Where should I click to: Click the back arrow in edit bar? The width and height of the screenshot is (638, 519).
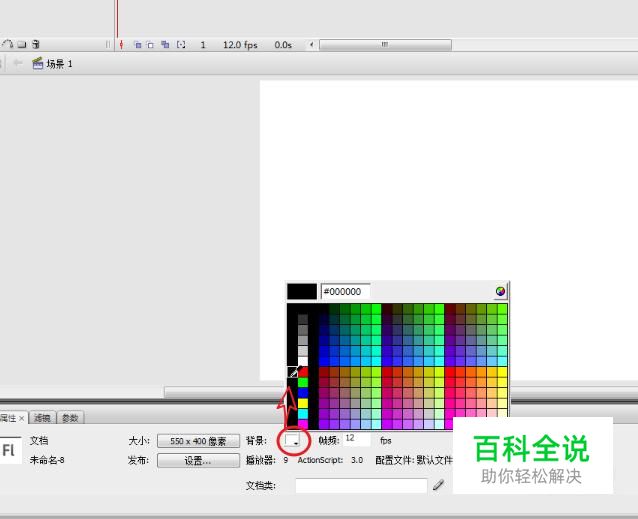(x=17, y=63)
